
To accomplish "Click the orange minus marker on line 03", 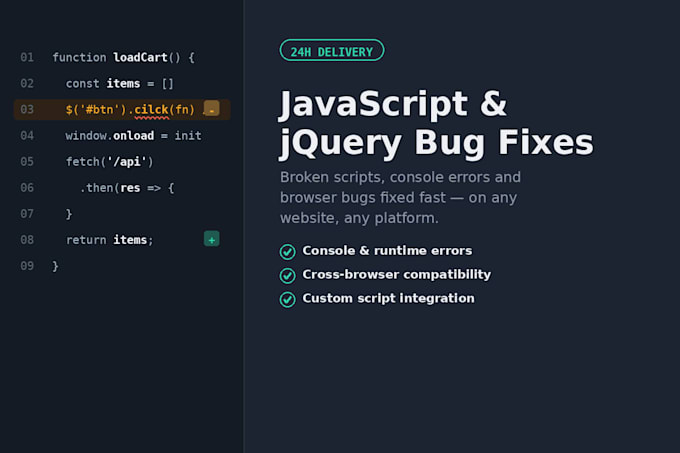I will [212, 108].
